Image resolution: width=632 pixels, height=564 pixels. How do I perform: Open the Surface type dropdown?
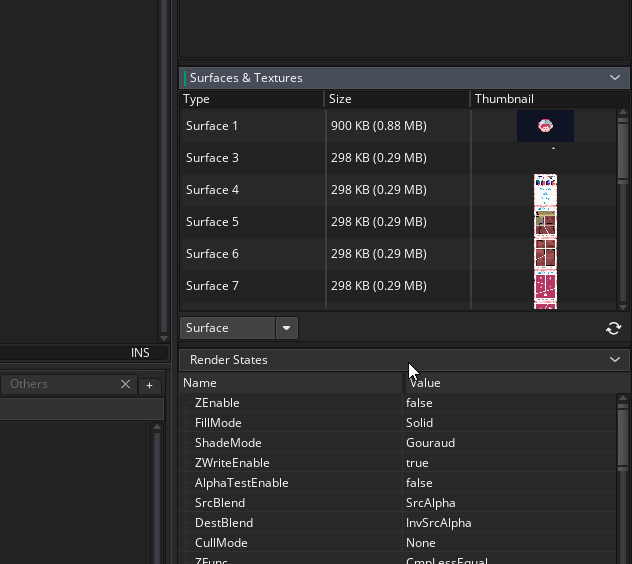[x=286, y=328]
